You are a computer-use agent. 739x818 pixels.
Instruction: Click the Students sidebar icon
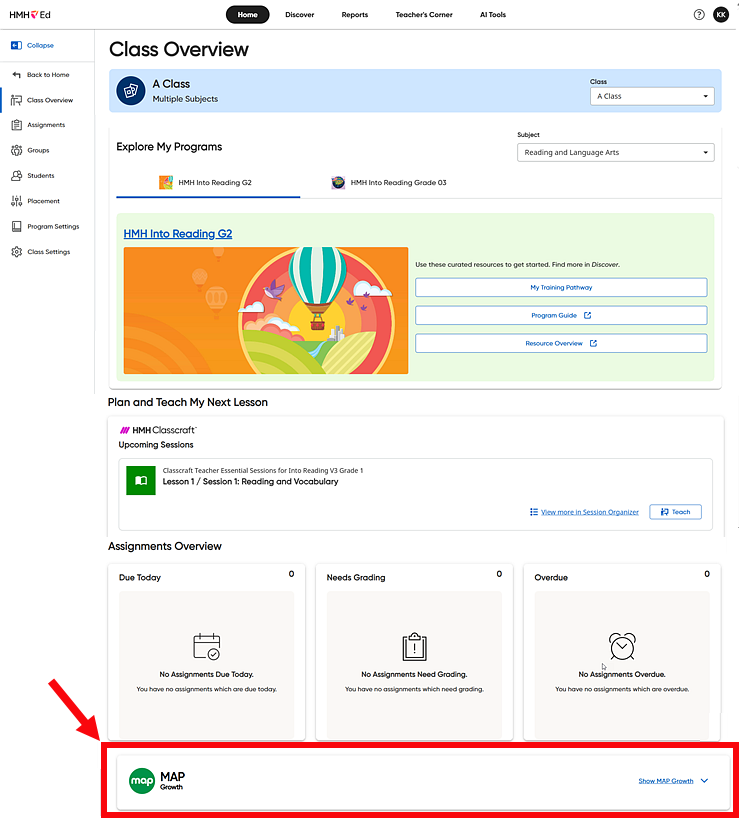coord(17,175)
